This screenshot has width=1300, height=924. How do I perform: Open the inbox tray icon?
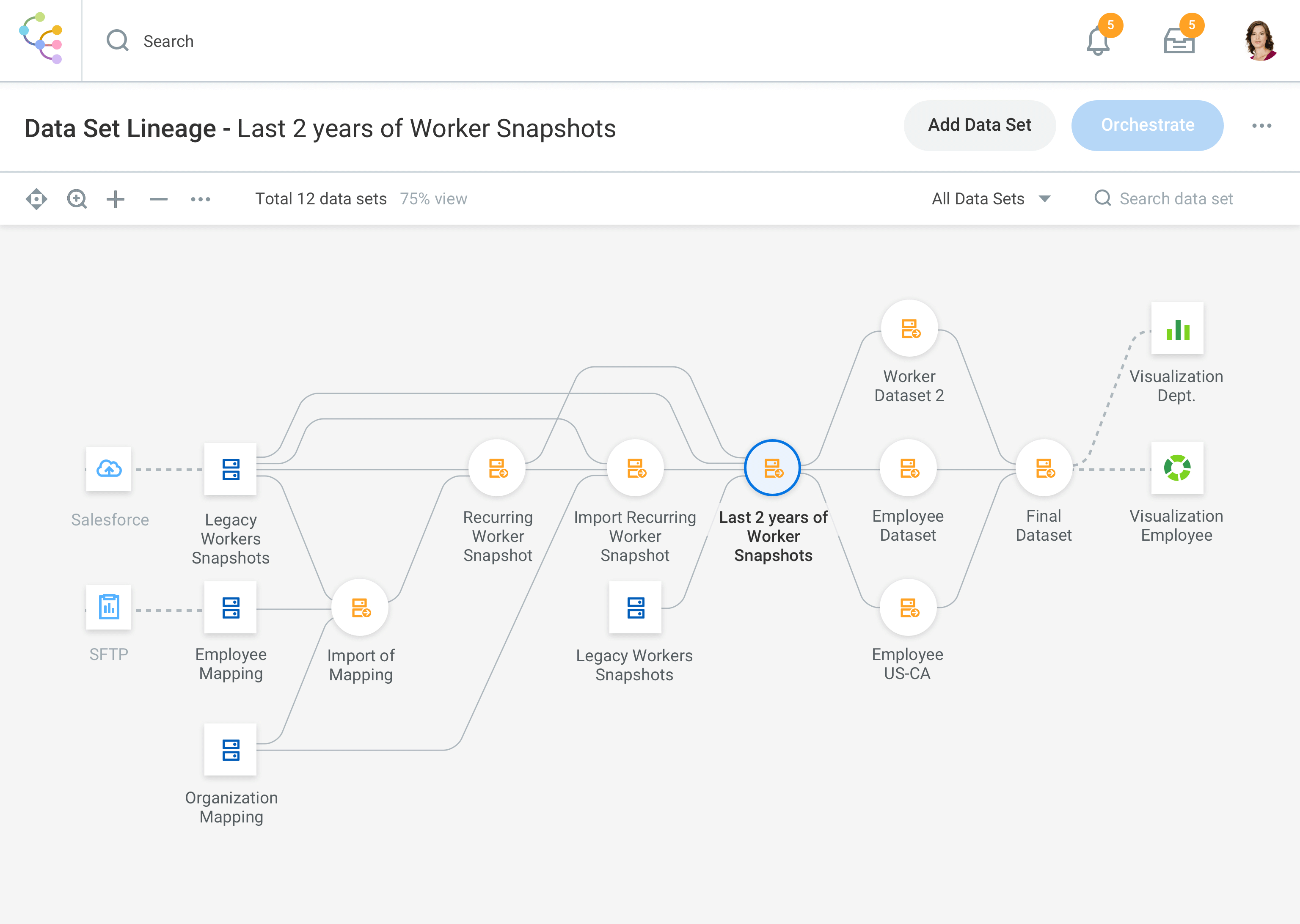tap(1179, 41)
